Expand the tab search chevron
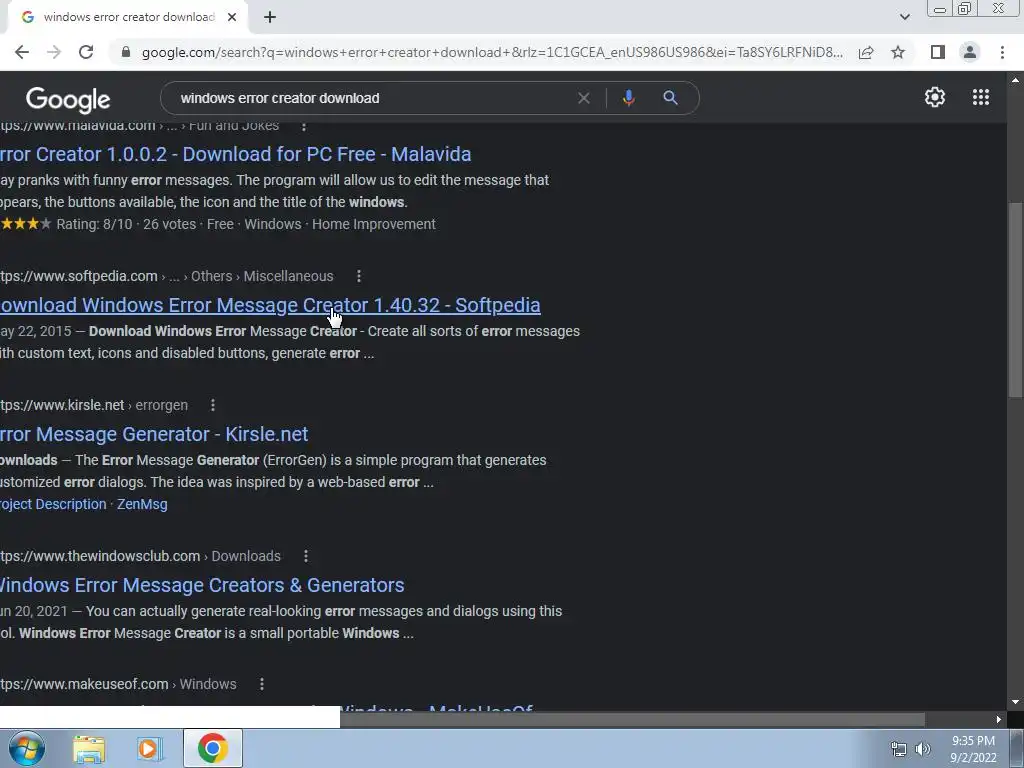This screenshot has height=768, width=1024. (904, 17)
